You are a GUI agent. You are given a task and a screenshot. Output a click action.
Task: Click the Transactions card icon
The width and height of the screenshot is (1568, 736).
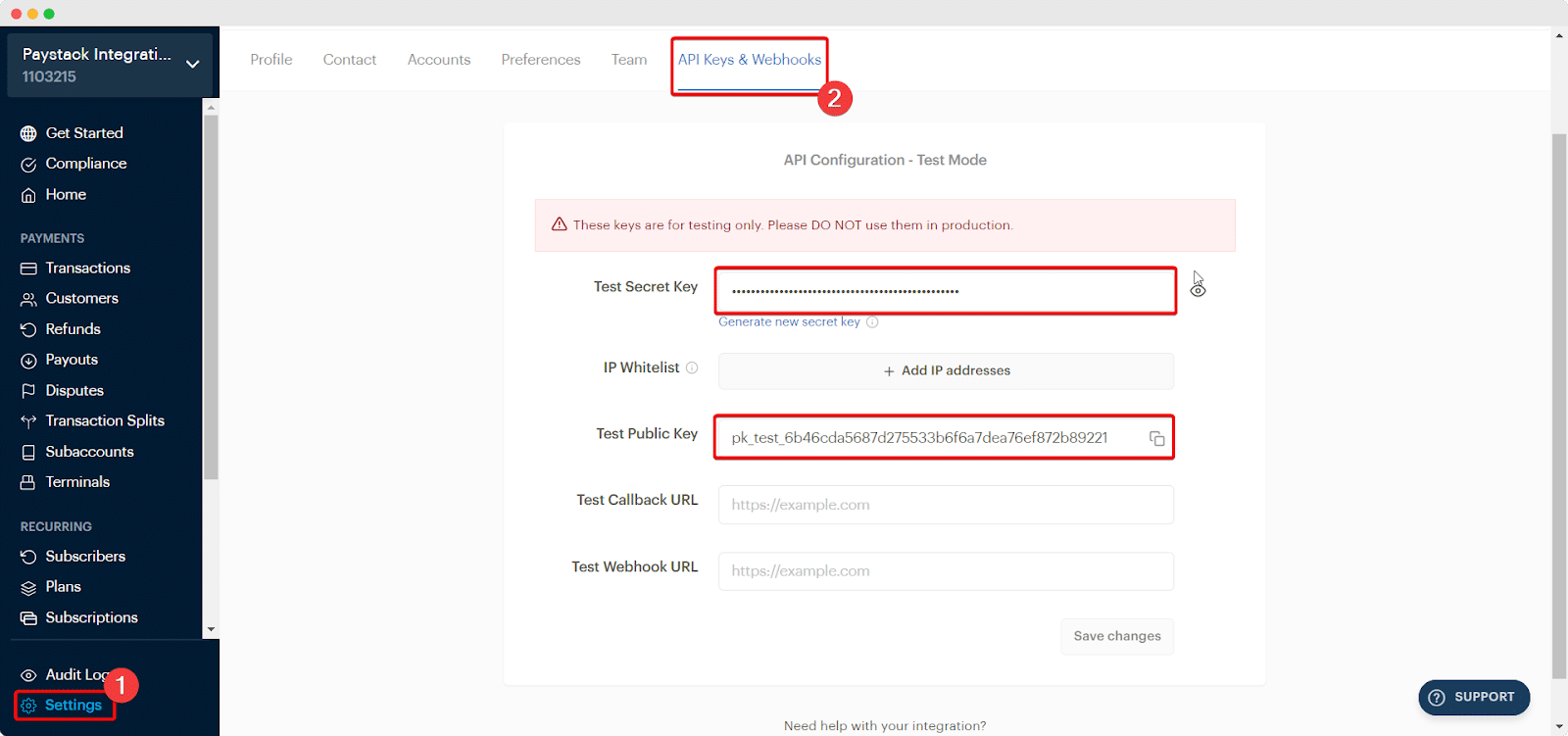coord(28,269)
